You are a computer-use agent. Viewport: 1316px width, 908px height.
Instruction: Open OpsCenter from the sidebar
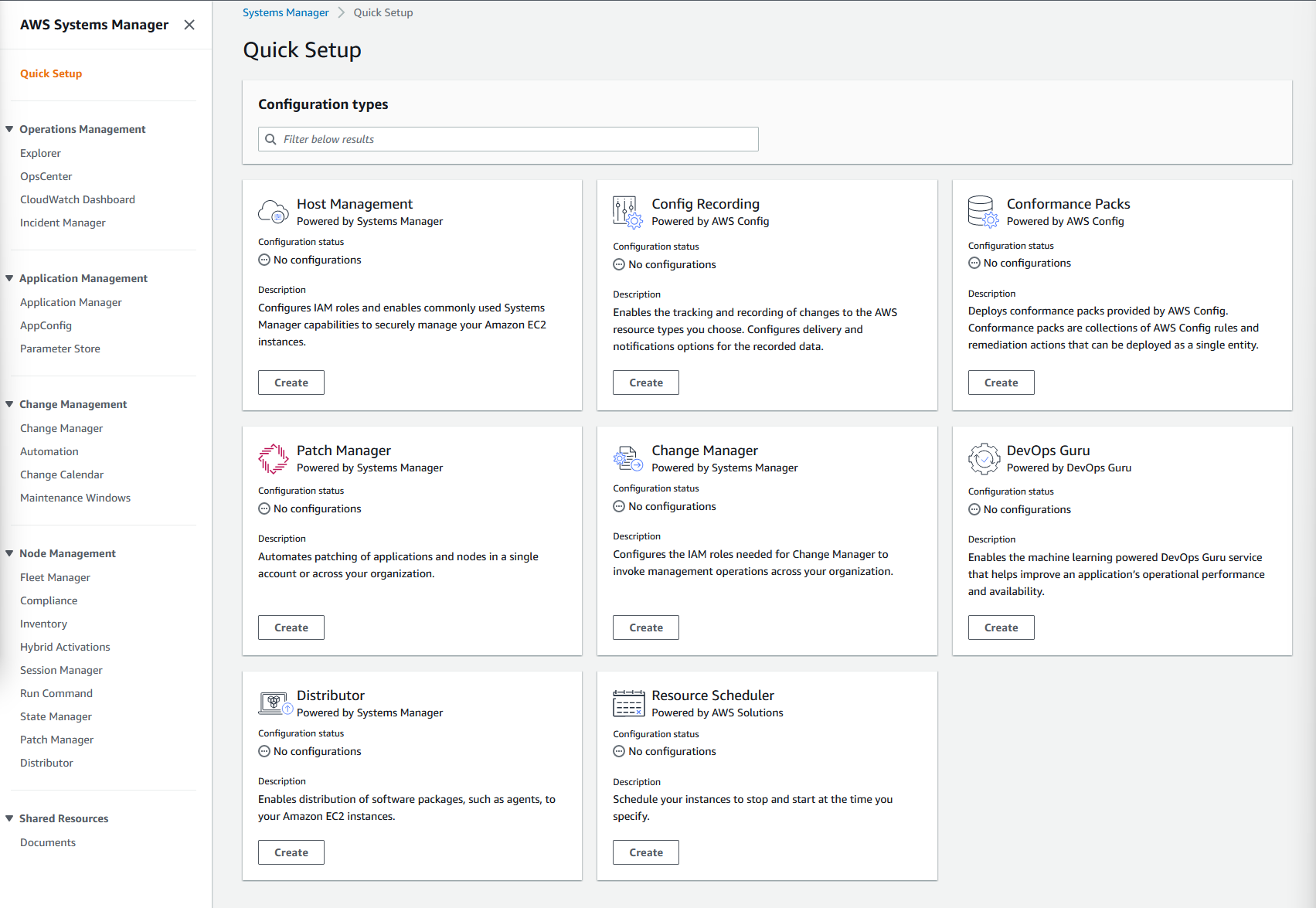[46, 176]
